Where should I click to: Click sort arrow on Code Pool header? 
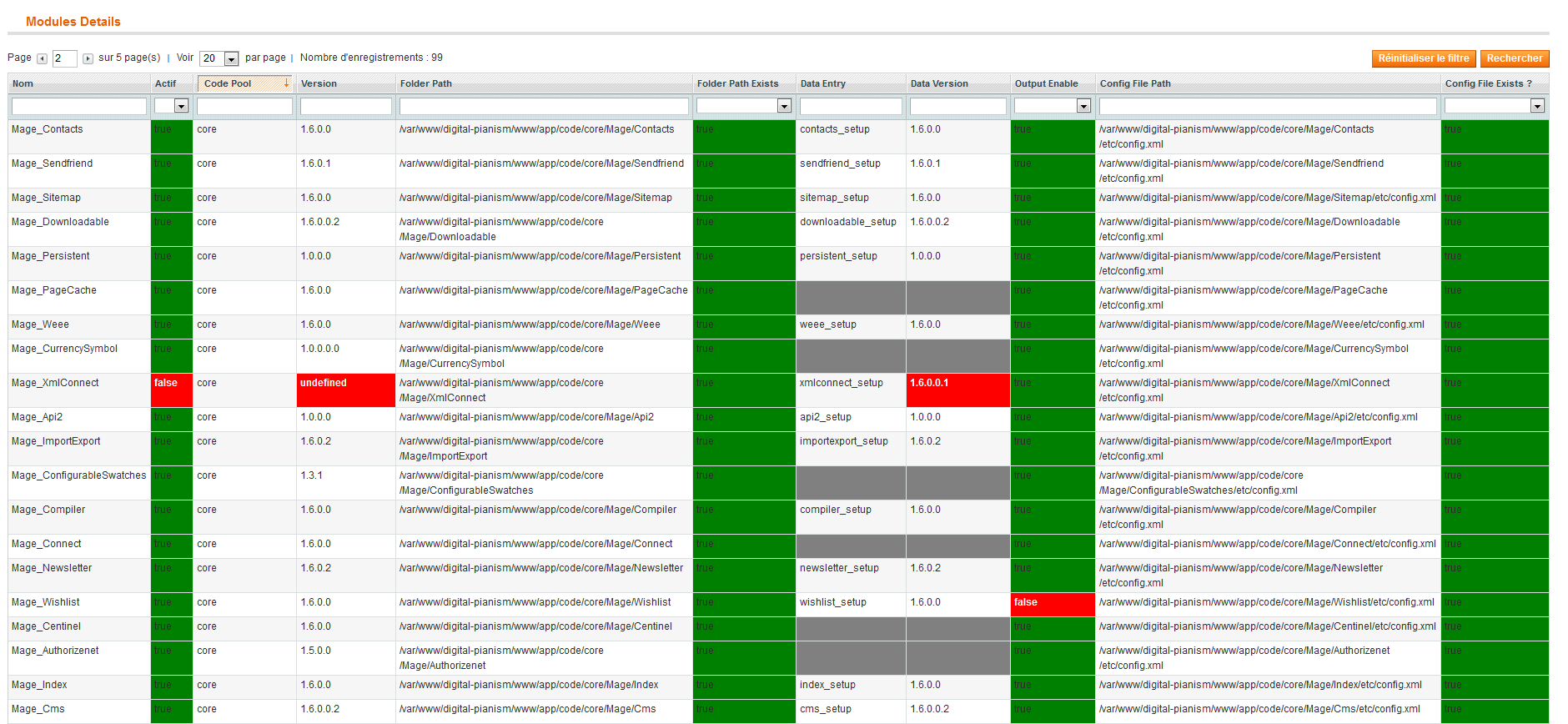coord(286,83)
